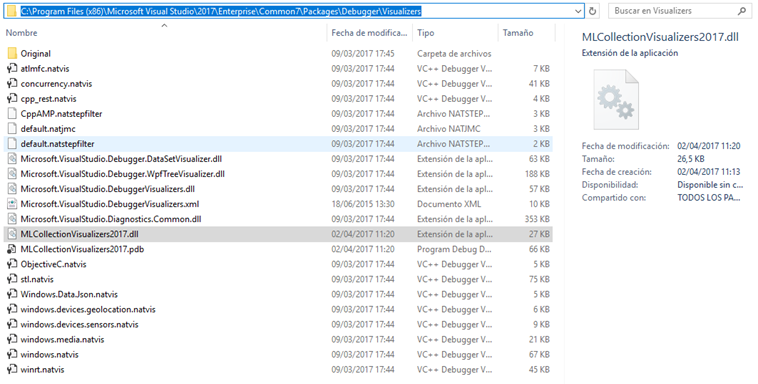
Task: Select the atlmfc.natvis file name
Action: [x=44, y=69]
